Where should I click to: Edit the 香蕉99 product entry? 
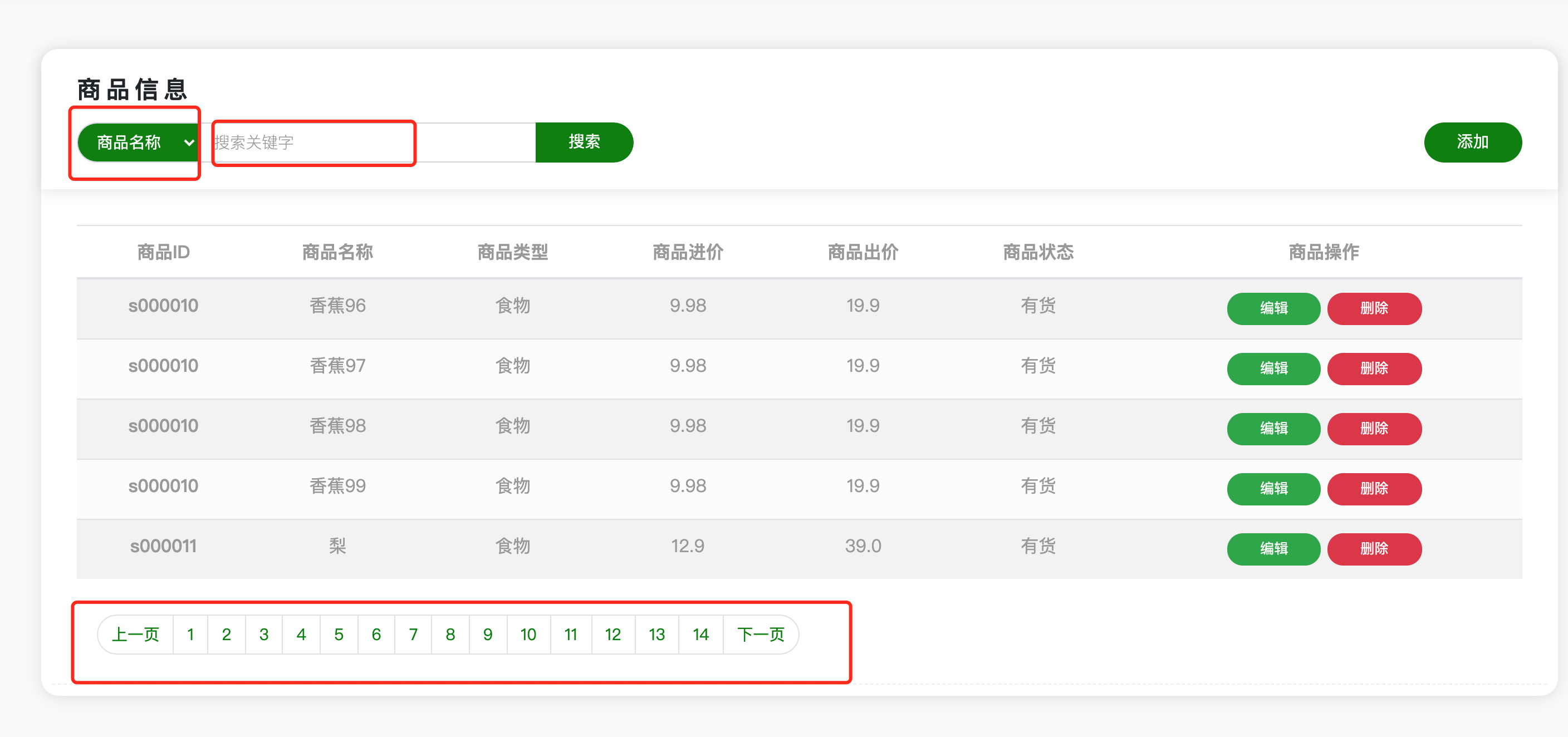[x=1273, y=489]
